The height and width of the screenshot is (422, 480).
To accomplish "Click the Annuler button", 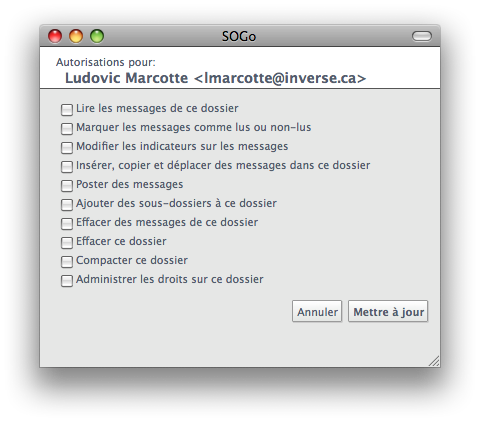I will coord(317,311).
